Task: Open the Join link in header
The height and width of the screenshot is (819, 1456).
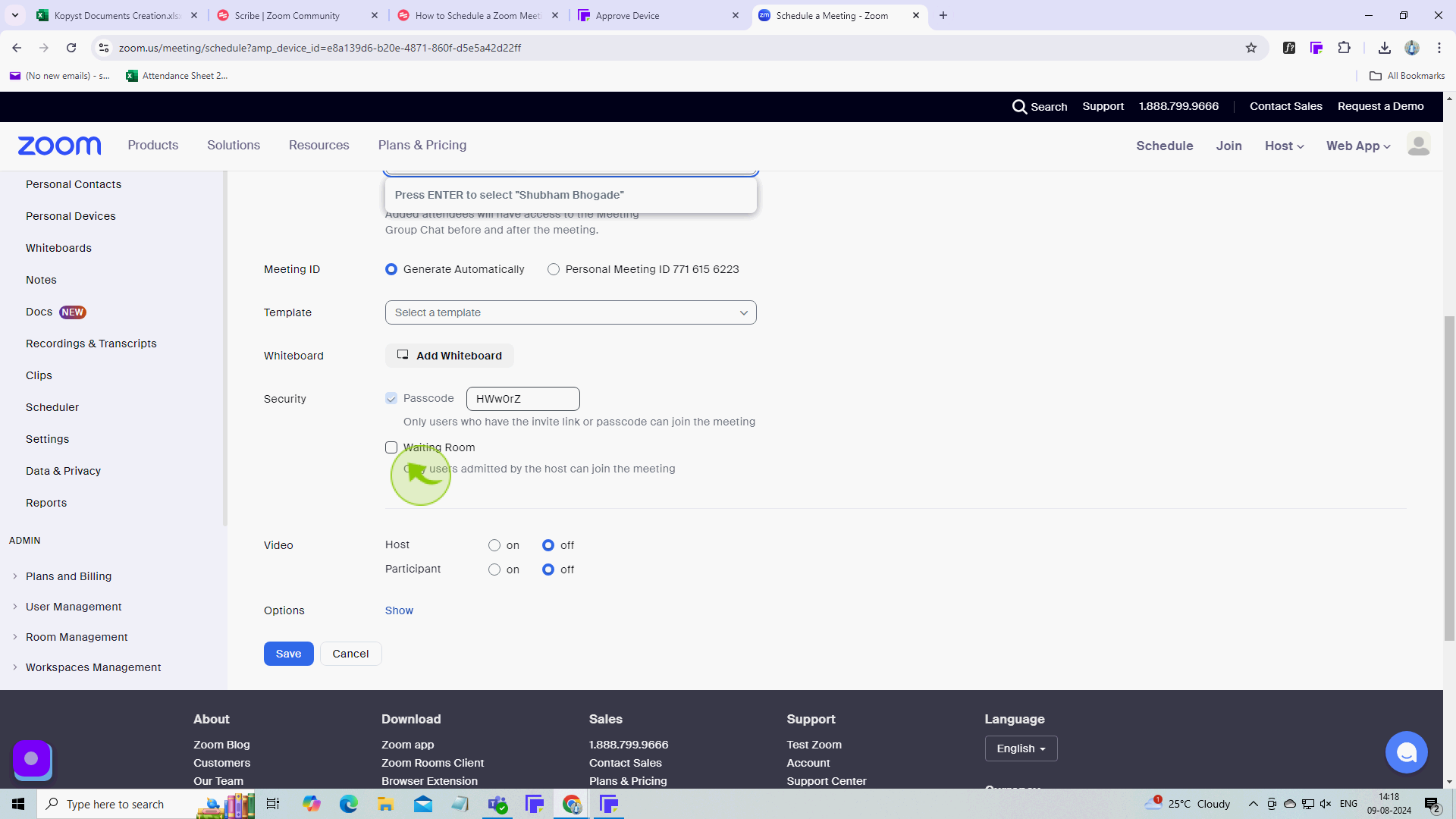Action: click(1228, 146)
